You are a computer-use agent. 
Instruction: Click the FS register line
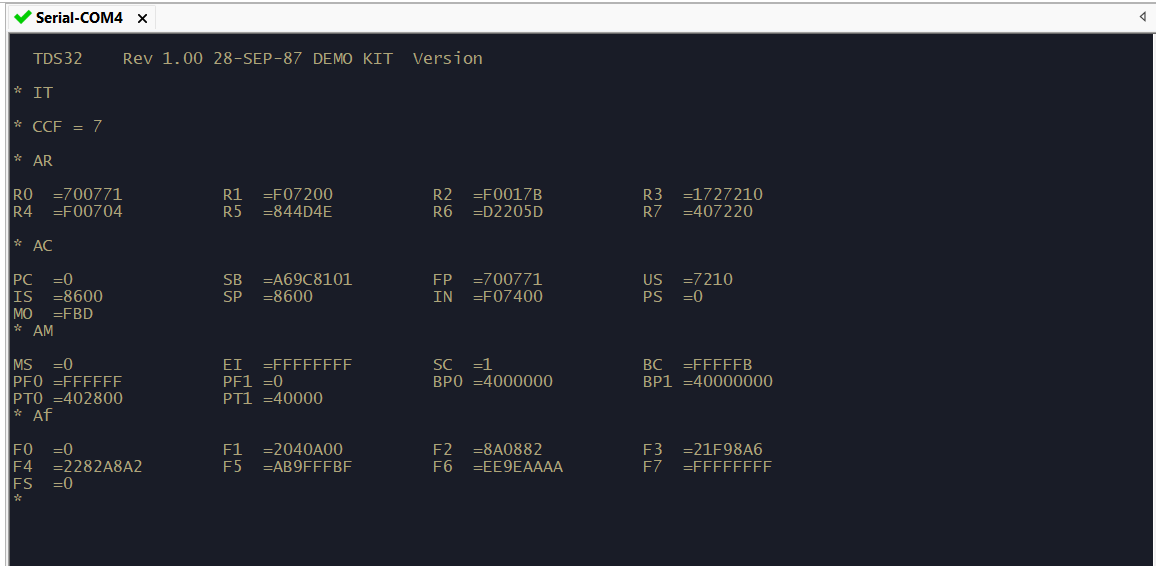(x=43, y=483)
